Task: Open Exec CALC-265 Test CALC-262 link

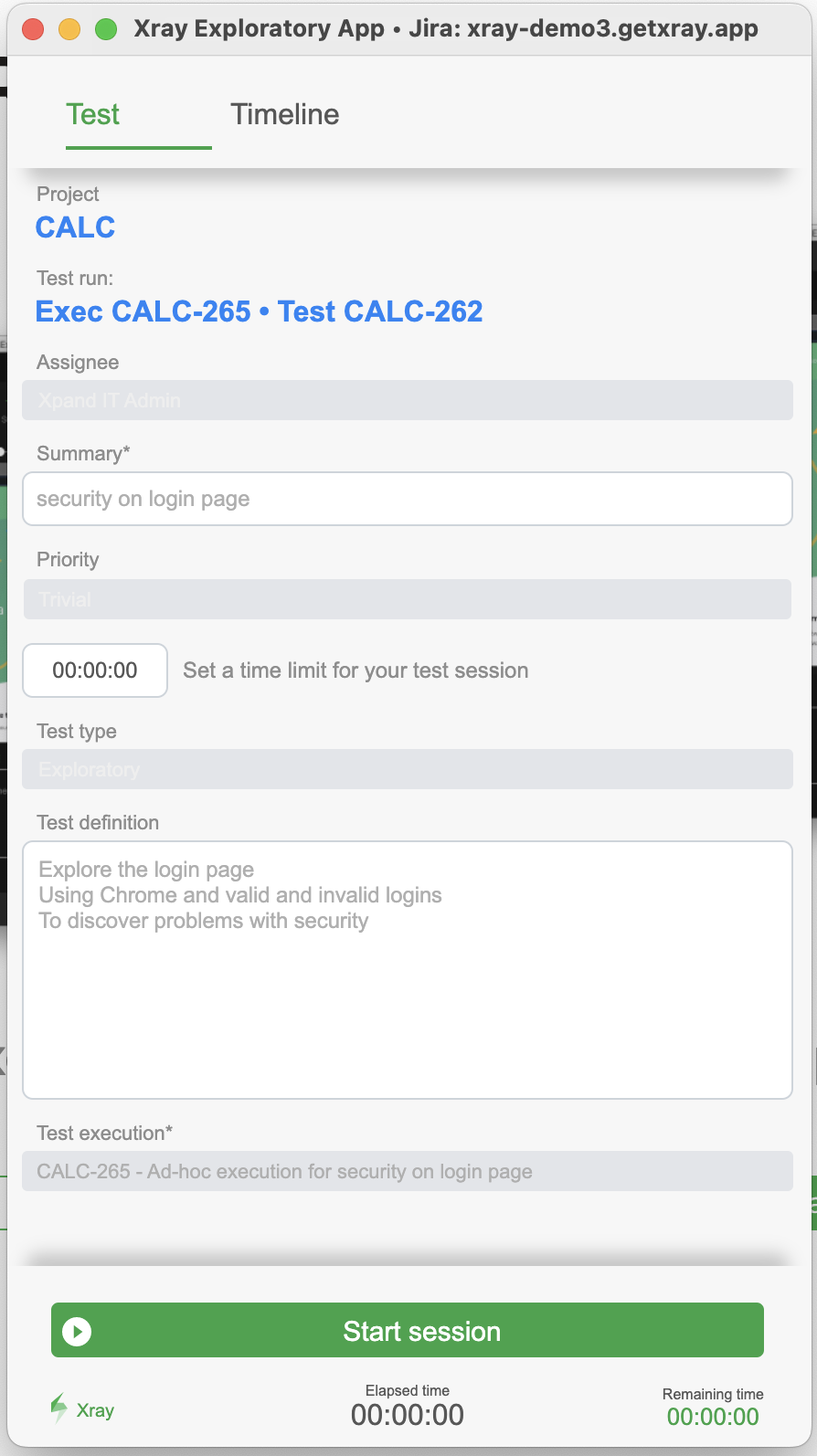Action: tap(259, 311)
